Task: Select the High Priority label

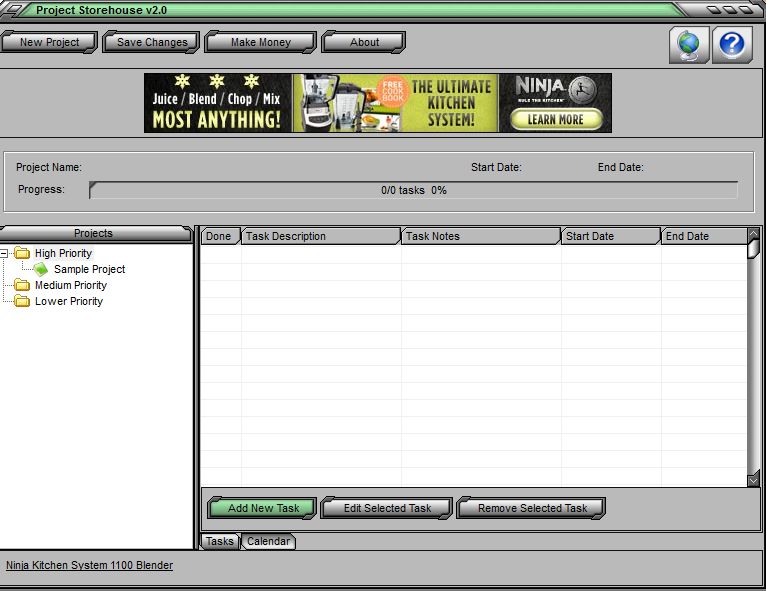Action: click(64, 253)
